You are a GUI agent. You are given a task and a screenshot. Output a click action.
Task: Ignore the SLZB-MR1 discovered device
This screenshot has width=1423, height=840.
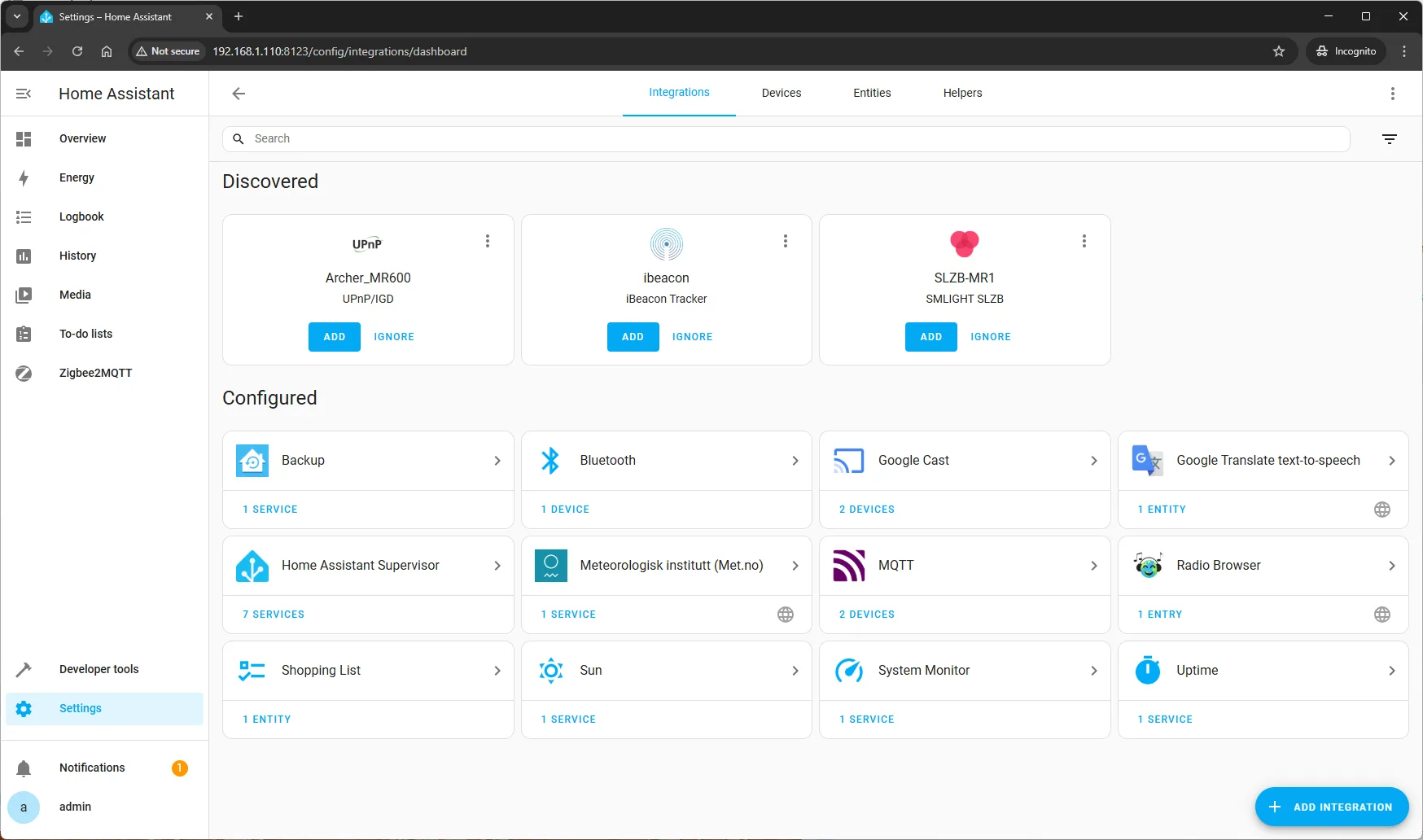click(990, 336)
